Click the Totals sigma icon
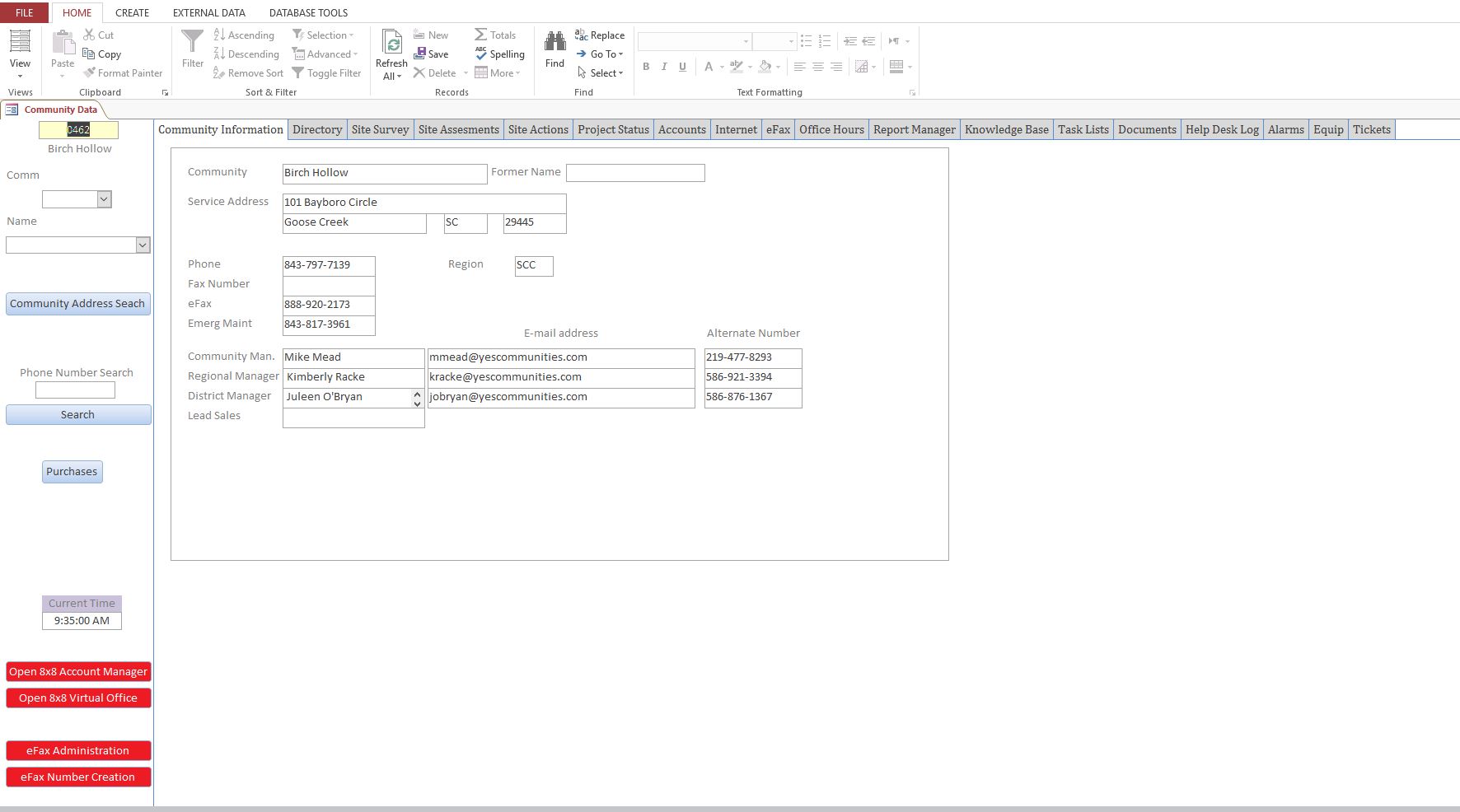The height and width of the screenshot is (812, 1460). (x=481, y=35)
